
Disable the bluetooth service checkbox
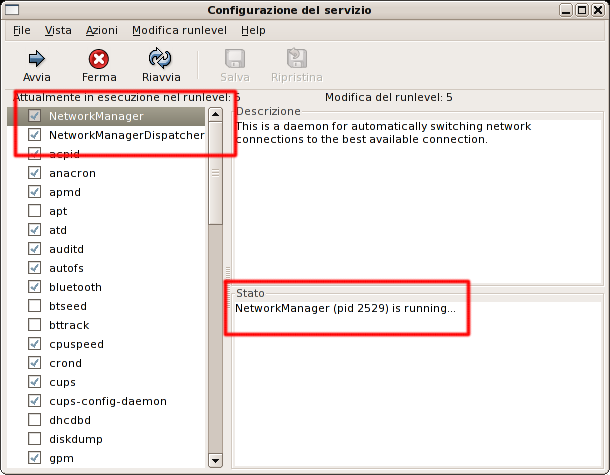point(35,287)
